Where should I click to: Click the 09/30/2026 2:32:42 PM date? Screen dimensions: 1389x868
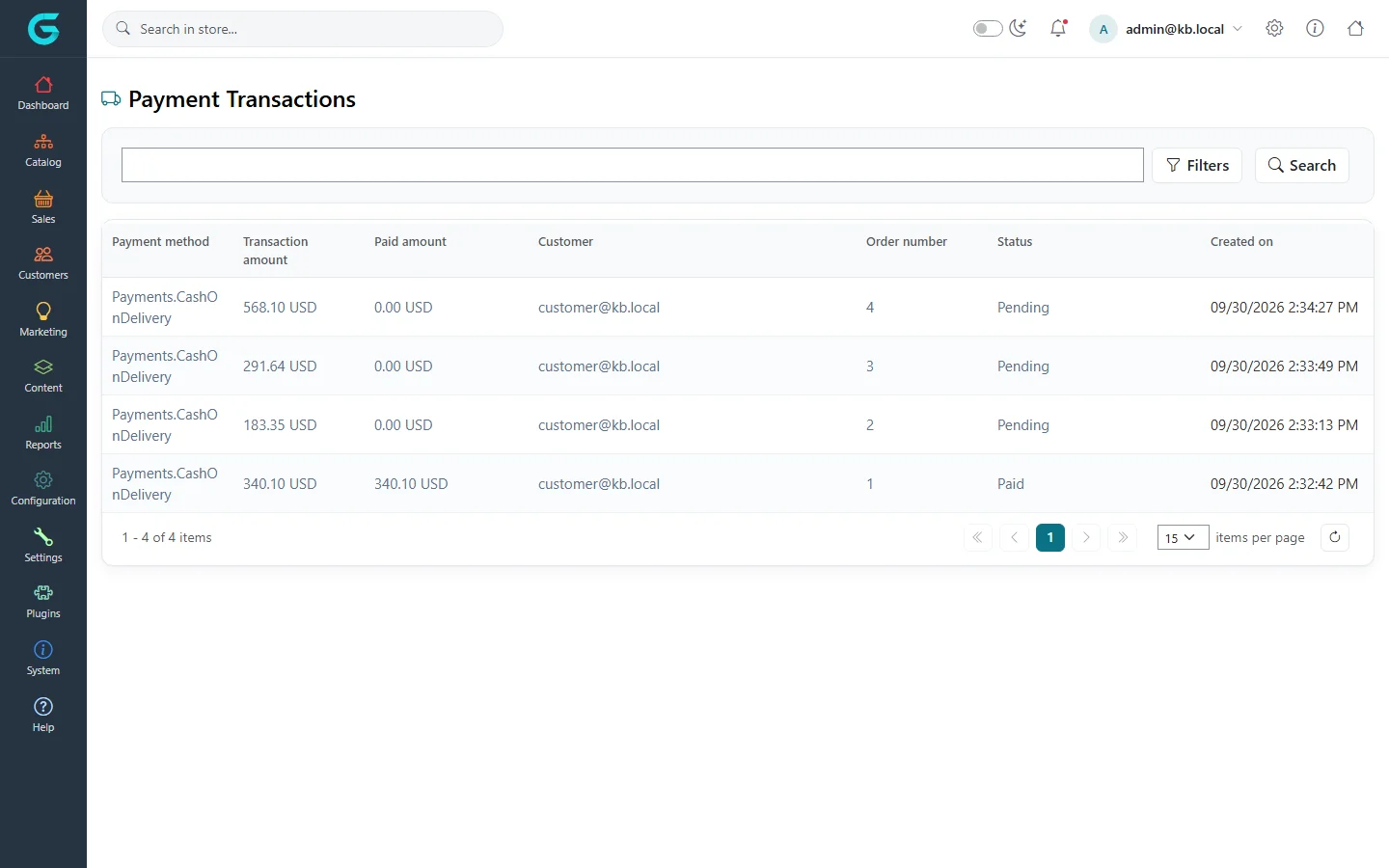tap(1284, 484)
